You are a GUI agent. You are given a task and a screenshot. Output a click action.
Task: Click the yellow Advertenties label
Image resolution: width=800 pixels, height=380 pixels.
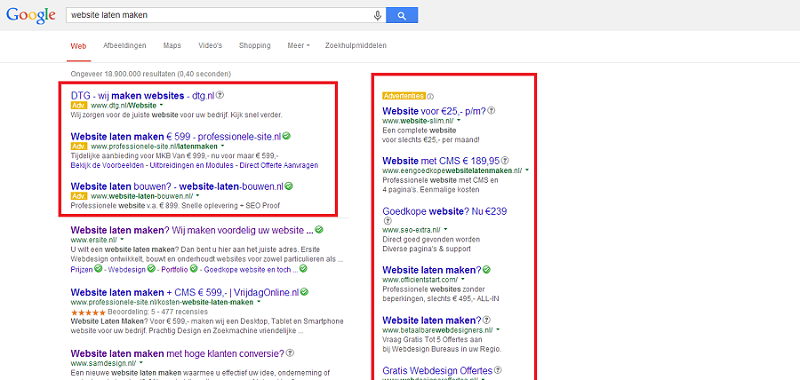pyautogui.click(x=404, y=96)
